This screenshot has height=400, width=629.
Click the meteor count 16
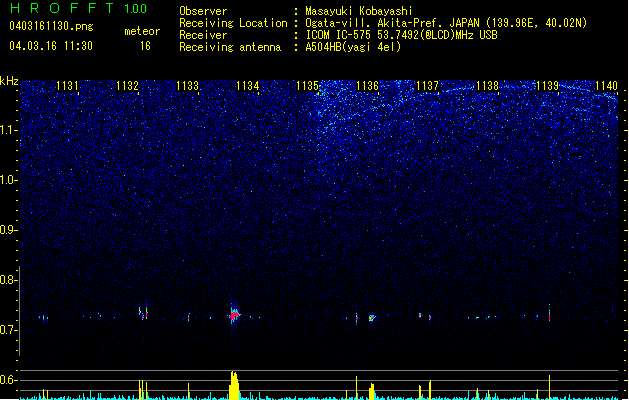pyautogui.click(x=145, y=46)
